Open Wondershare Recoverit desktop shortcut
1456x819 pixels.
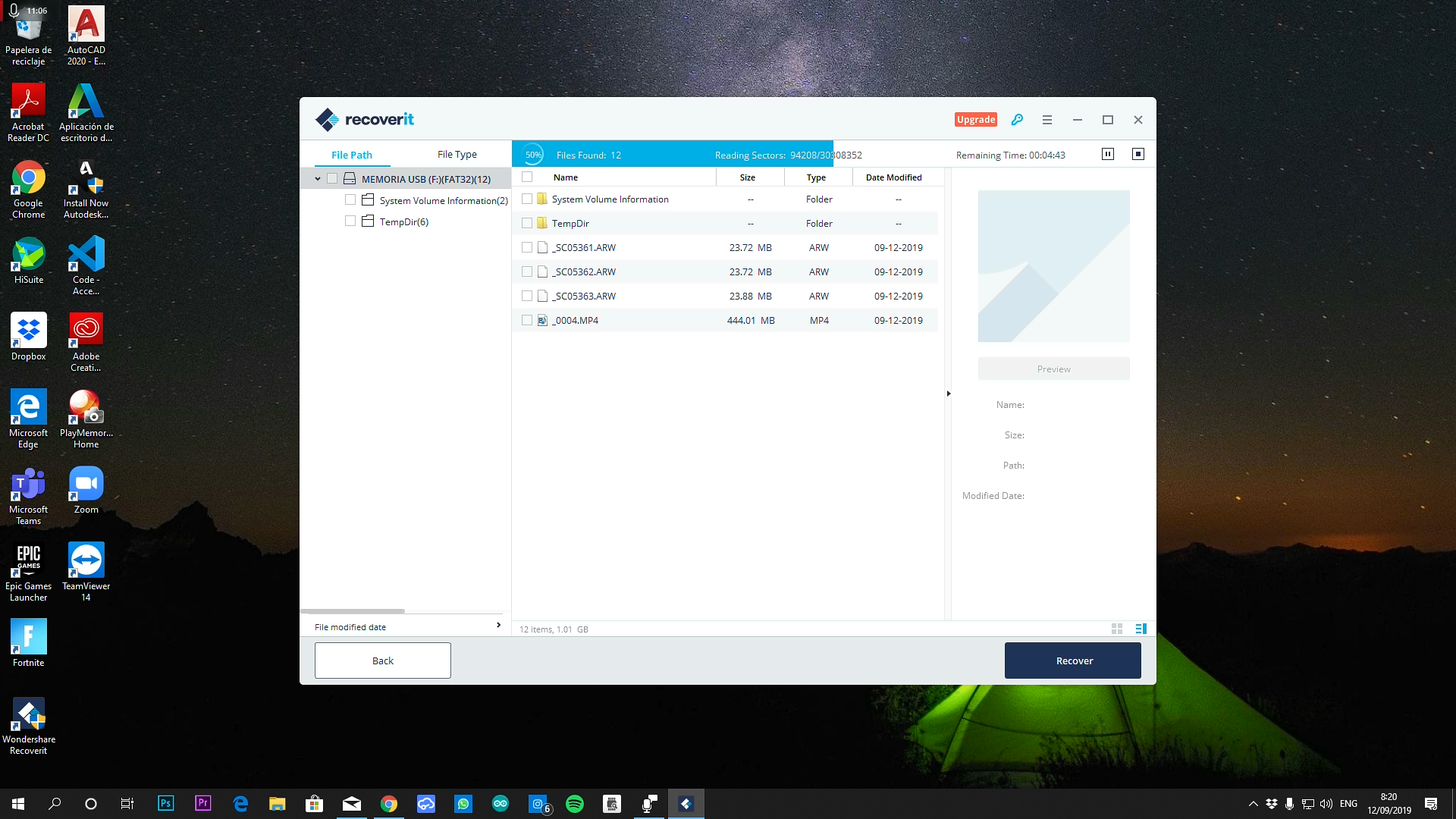tap(28, 726)
